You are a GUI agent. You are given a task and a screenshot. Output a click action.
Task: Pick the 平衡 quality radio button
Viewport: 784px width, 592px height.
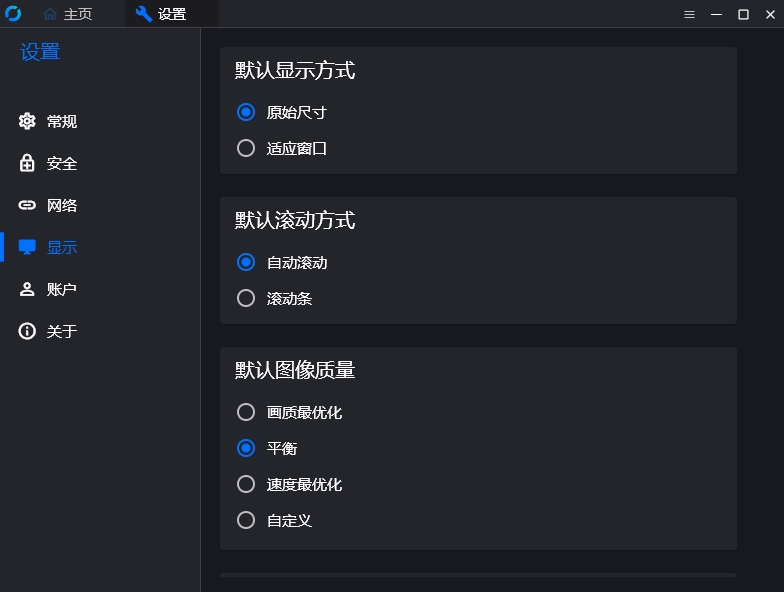click(x=246, y=448)
